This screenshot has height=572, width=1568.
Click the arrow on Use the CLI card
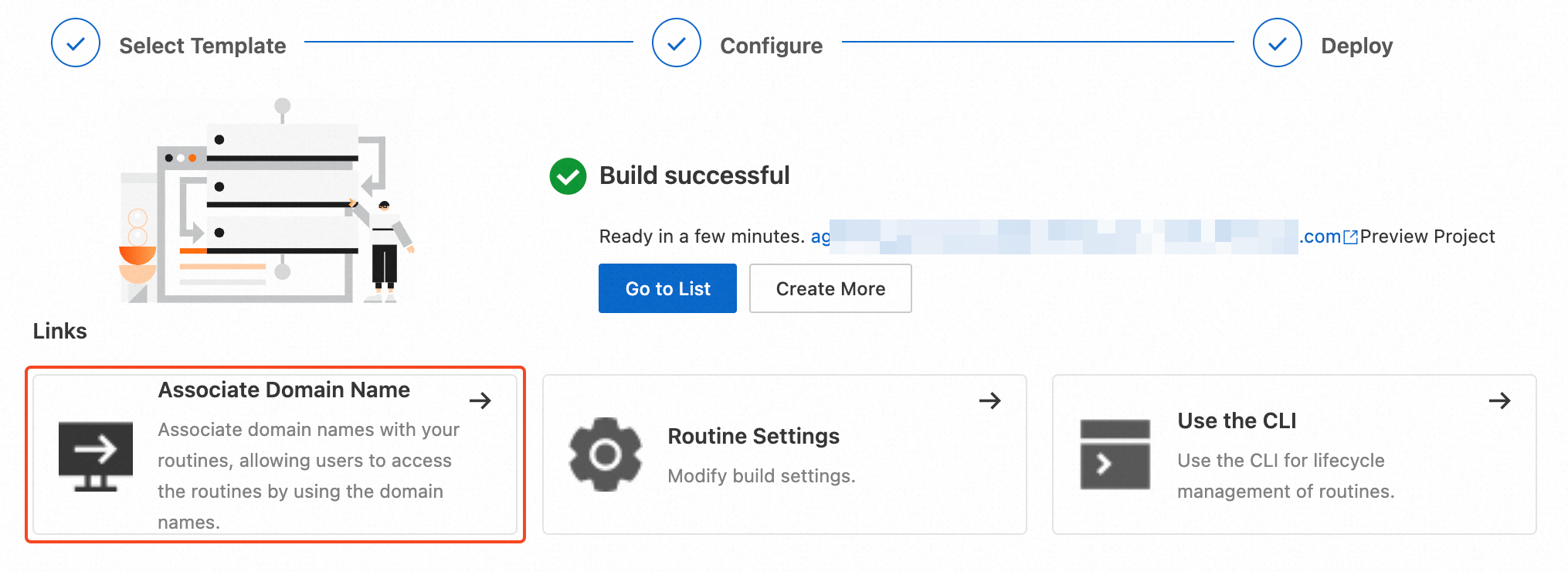pyautogui.click(x=1500, y=400)
